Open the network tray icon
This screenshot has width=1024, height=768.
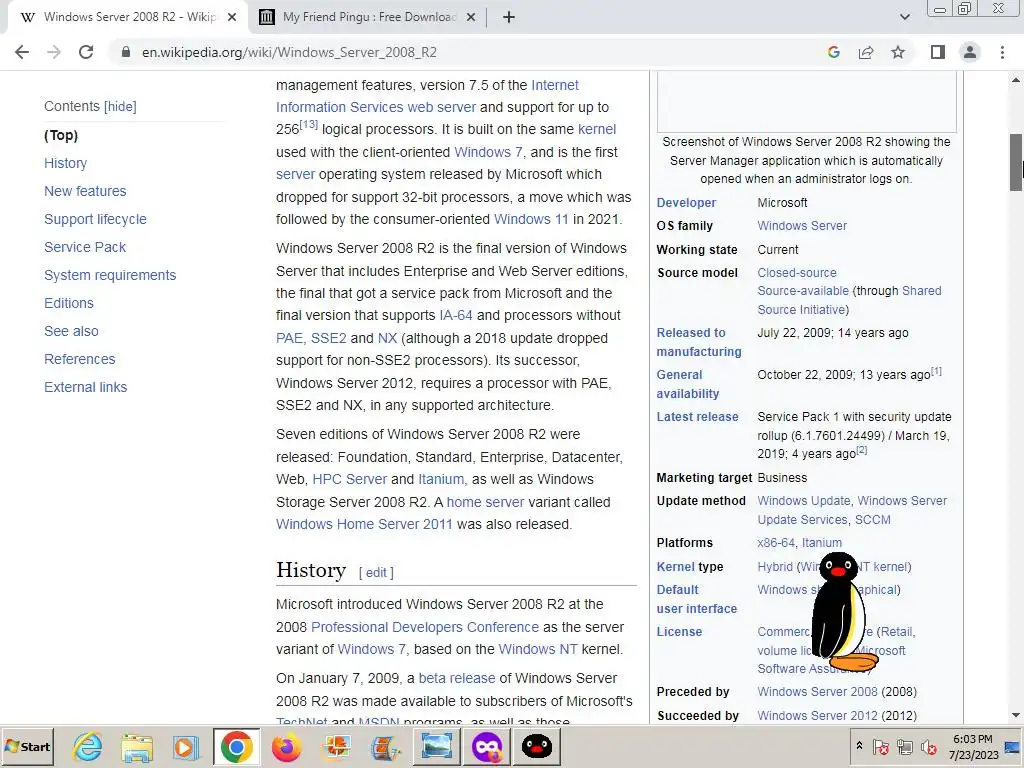pyautogui.click(x=904, y=746)
